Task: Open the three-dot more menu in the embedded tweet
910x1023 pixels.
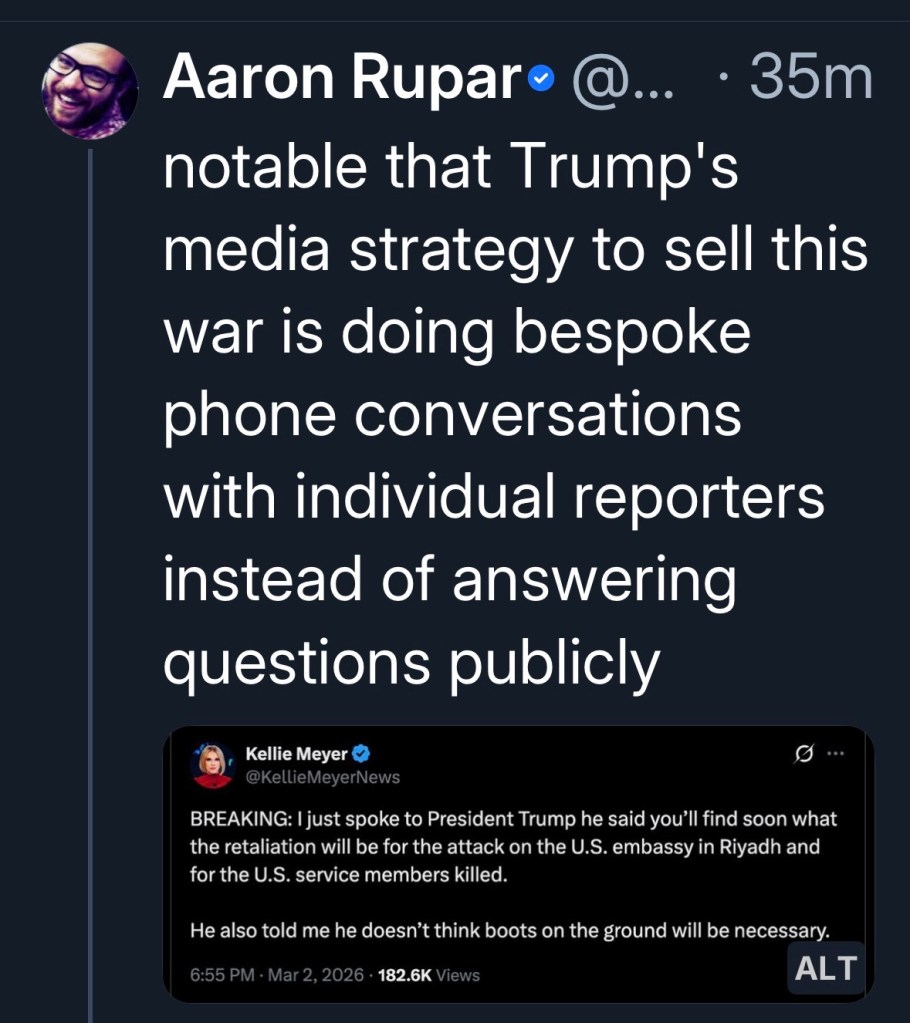Action: click(x=836, y=754)
